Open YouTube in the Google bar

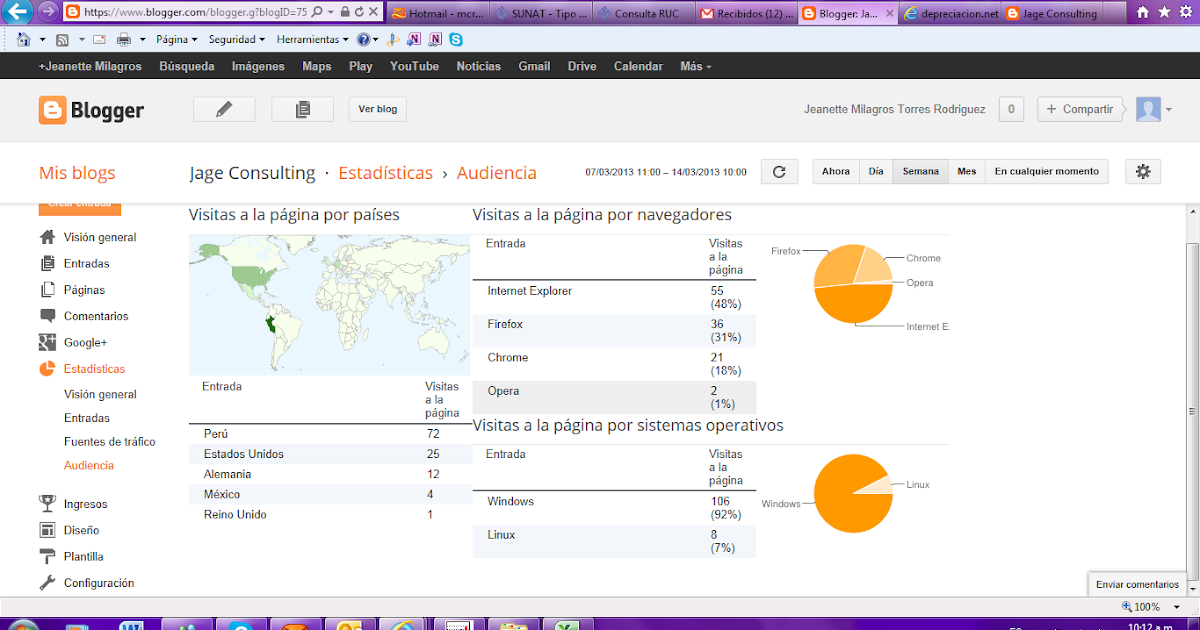click(x=414, y=66)
